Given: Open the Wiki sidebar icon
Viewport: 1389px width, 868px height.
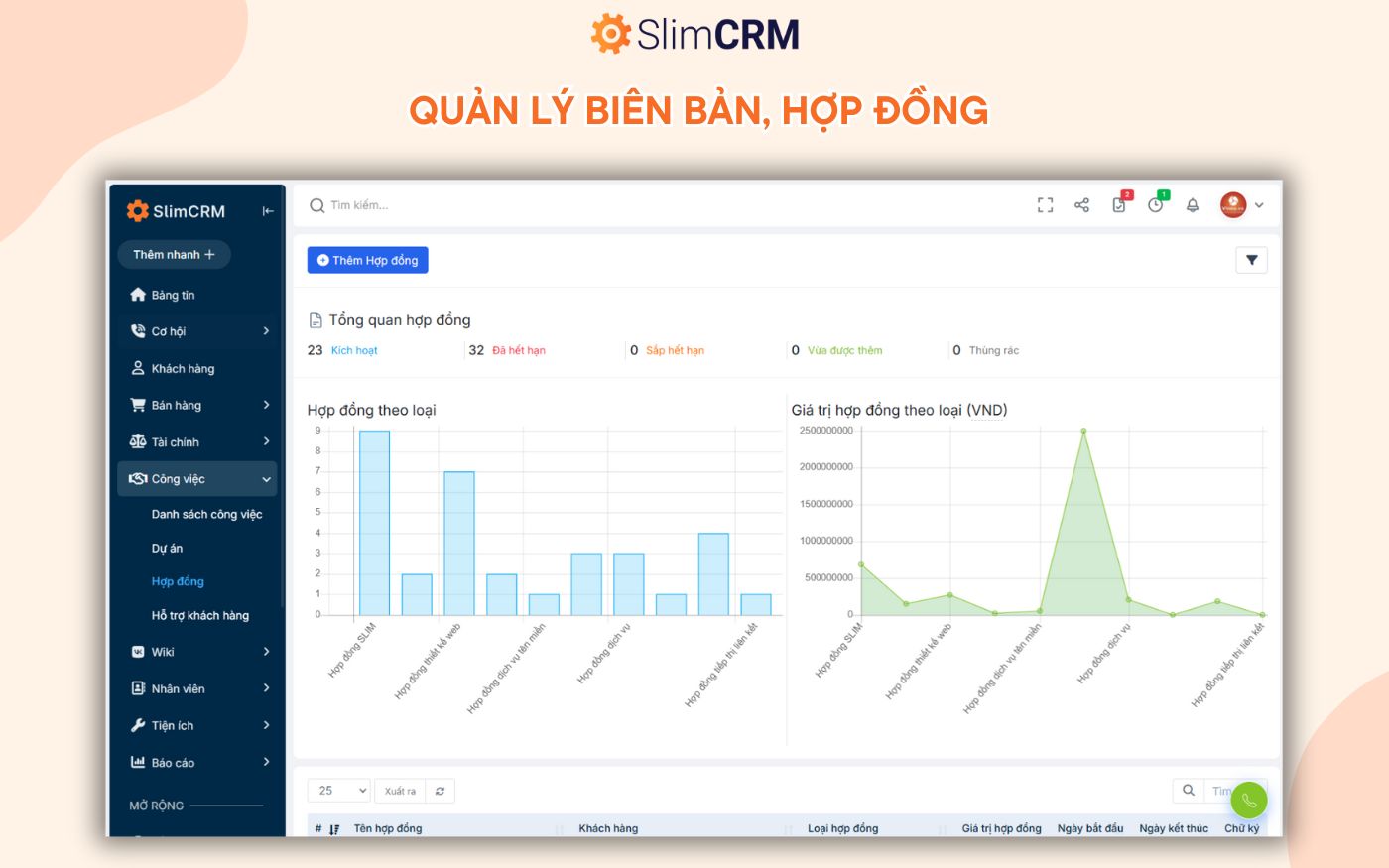Looking at the screenshot, I should coord(138,651).
